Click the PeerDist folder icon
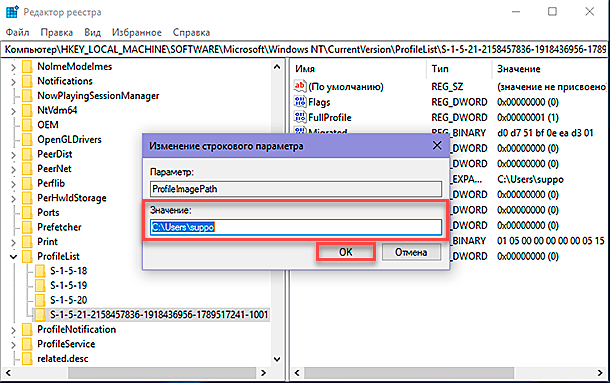The height and width of the screenshot is (383, 610). click(27, 155)
